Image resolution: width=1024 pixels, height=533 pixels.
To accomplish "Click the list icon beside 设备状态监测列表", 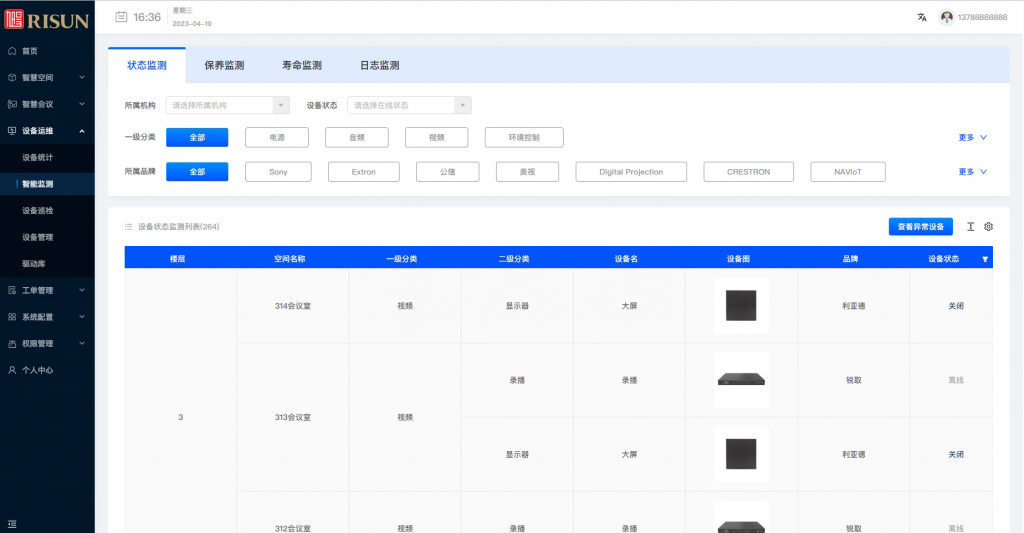I will [129, 227].
